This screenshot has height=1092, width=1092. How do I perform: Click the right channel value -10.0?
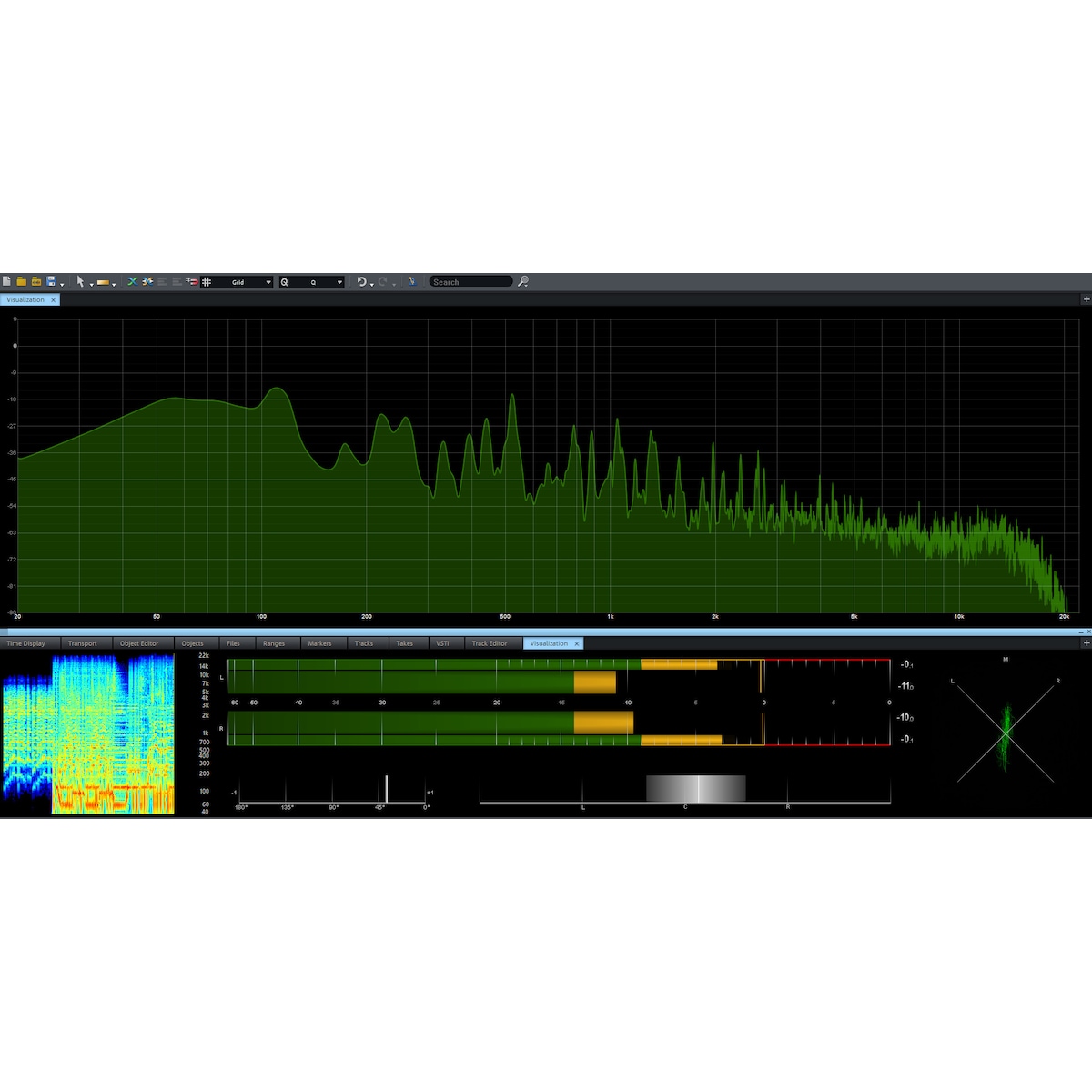pyautogui.click(x=905, y=718)
